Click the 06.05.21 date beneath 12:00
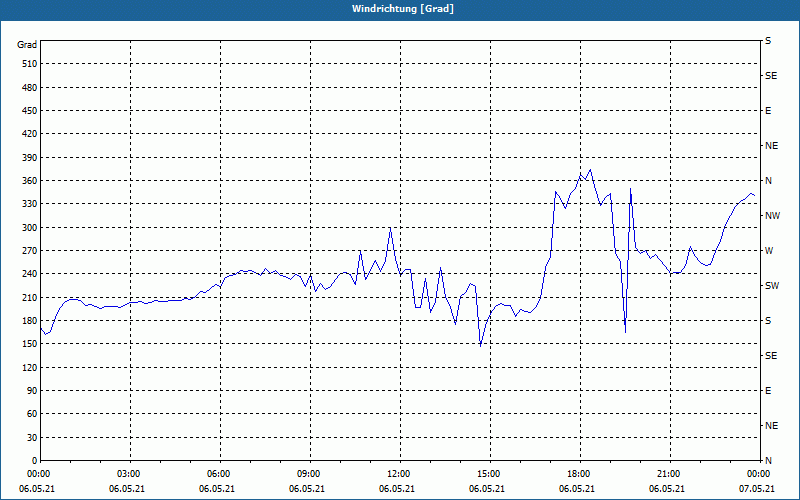 tap(397, 489)
